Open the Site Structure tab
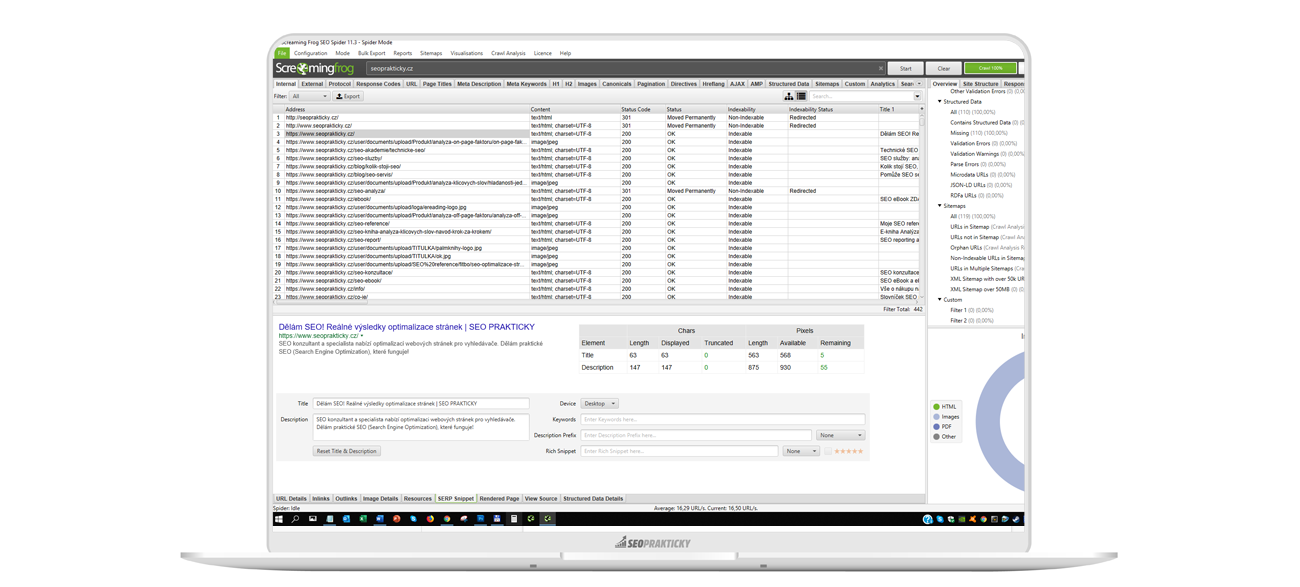The image size is (1300, 587). pos(980,84)
